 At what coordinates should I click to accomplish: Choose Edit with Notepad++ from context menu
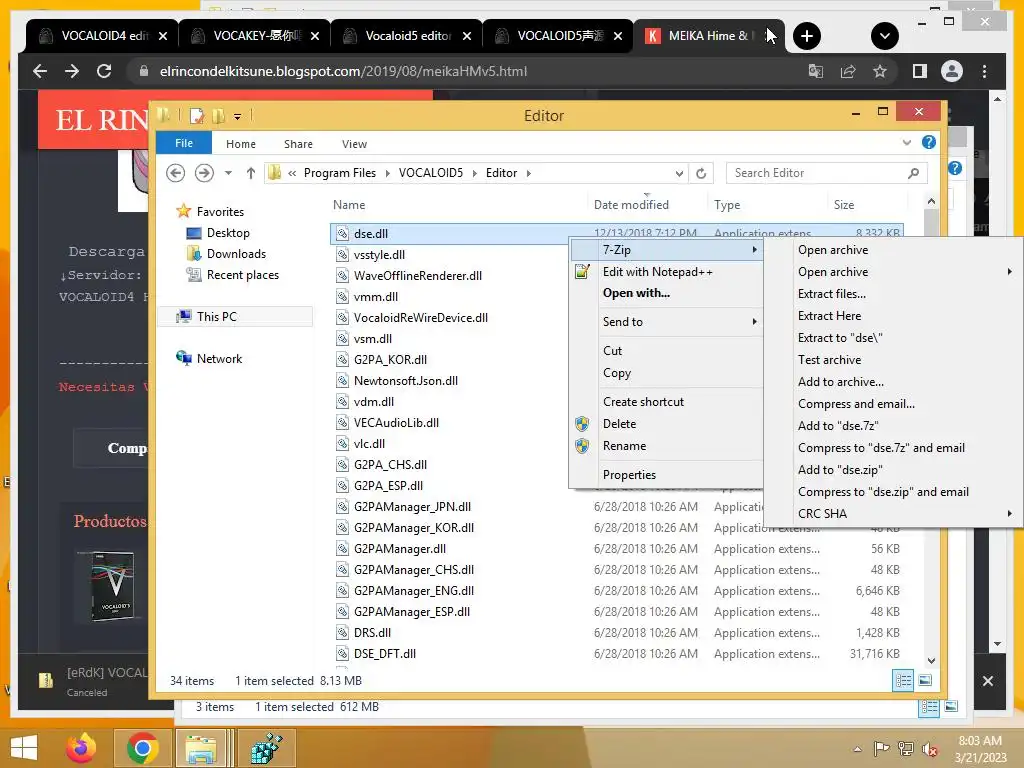tap(666, 272)
